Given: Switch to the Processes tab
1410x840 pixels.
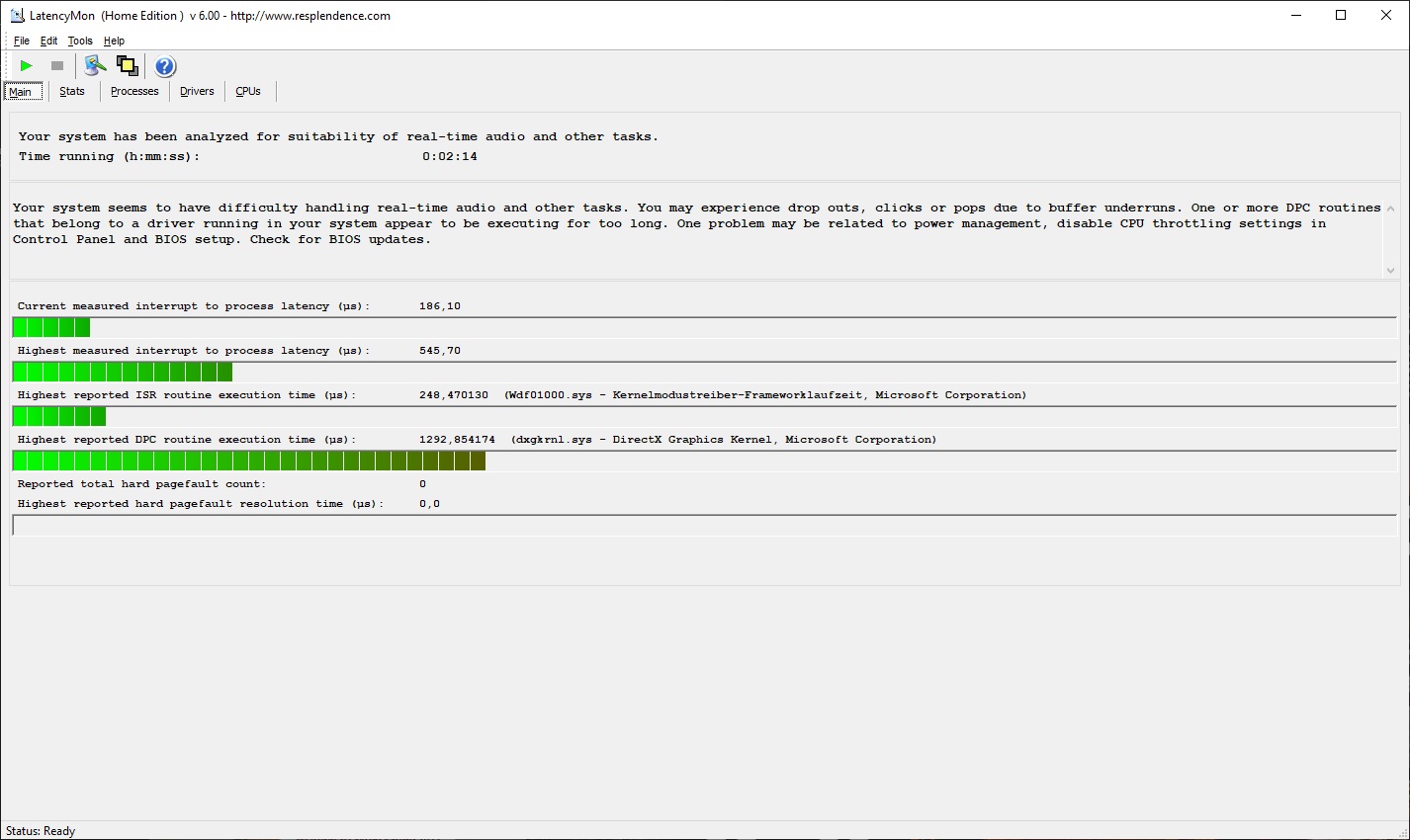Looking at the screenshot, I should coord(134,91).
